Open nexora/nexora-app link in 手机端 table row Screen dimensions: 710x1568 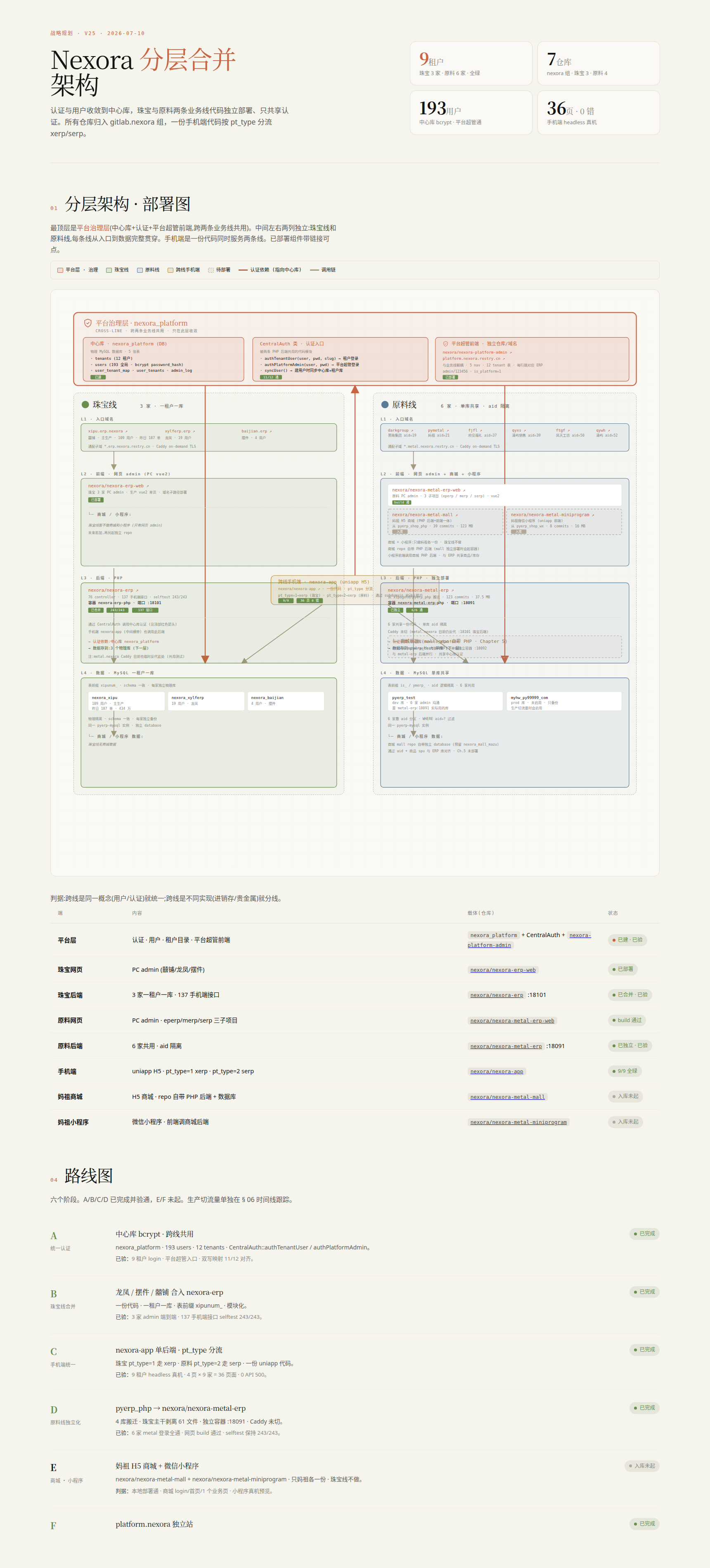click(496, 1071)
